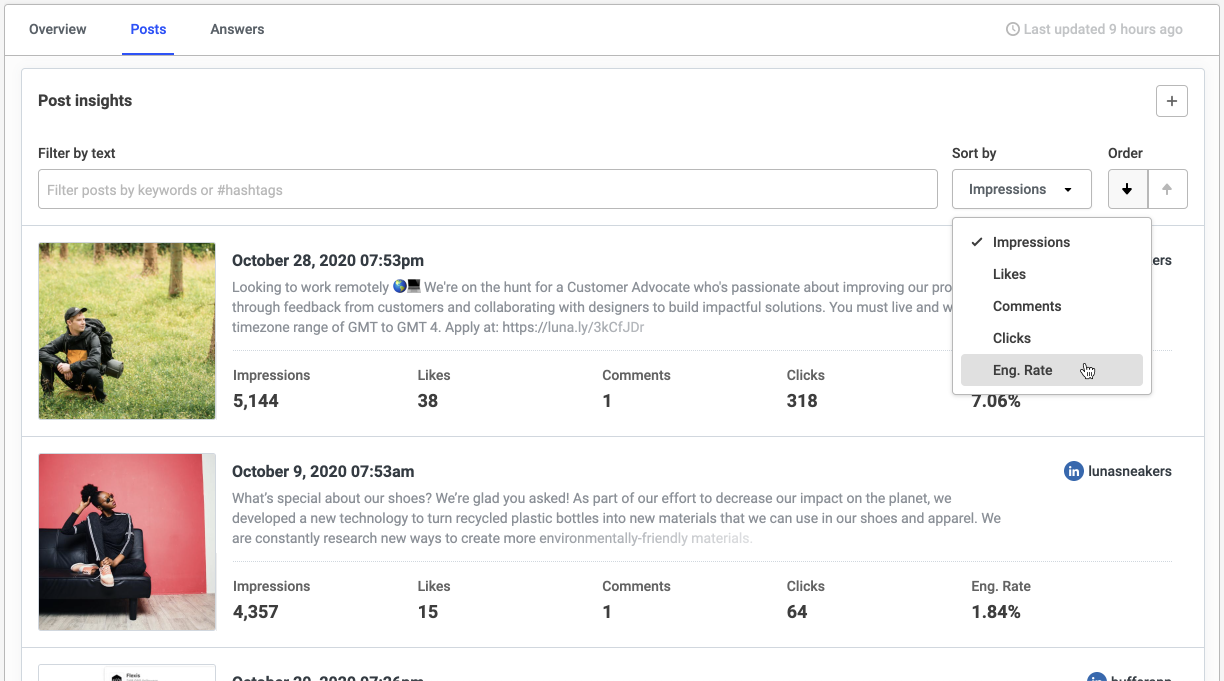The height and width of the screenshot is (681, 1224).
Task: Click the upward arrow Order icon
Action: [1168, 189]
